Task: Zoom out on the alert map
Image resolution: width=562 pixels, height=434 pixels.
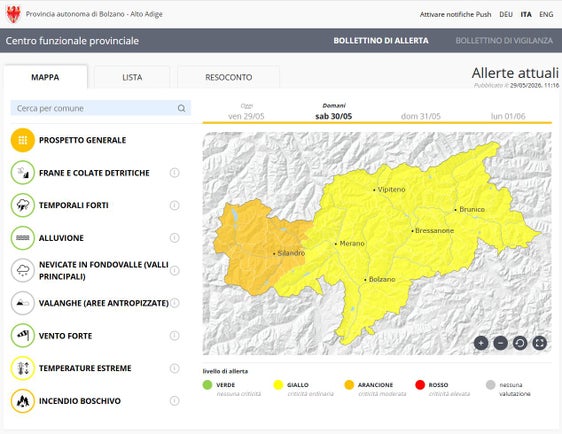Action: pos(501,343)
